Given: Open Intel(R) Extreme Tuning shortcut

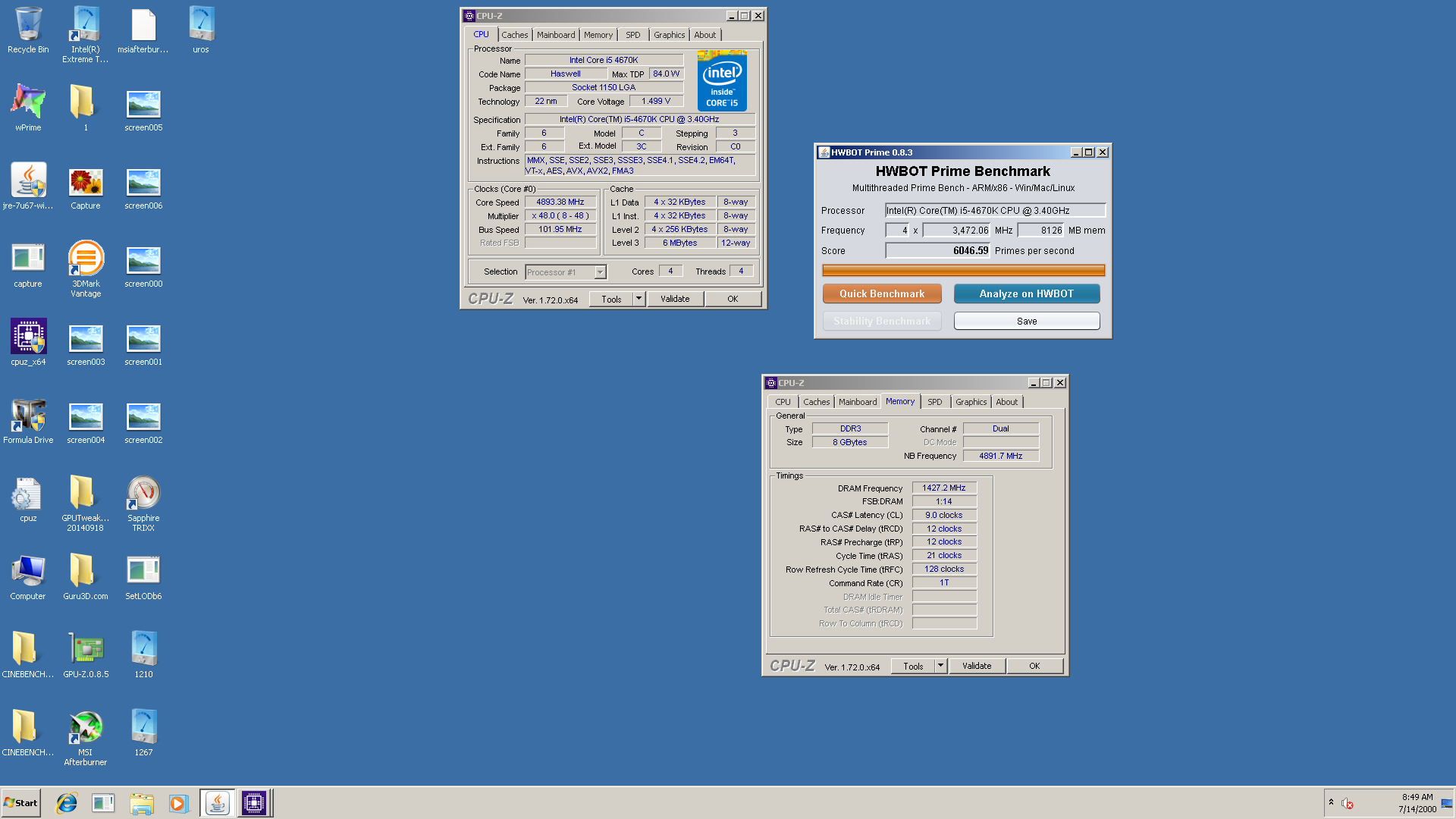Looking at the screenshot, I should pyautogui.click(x=86, y=35).
